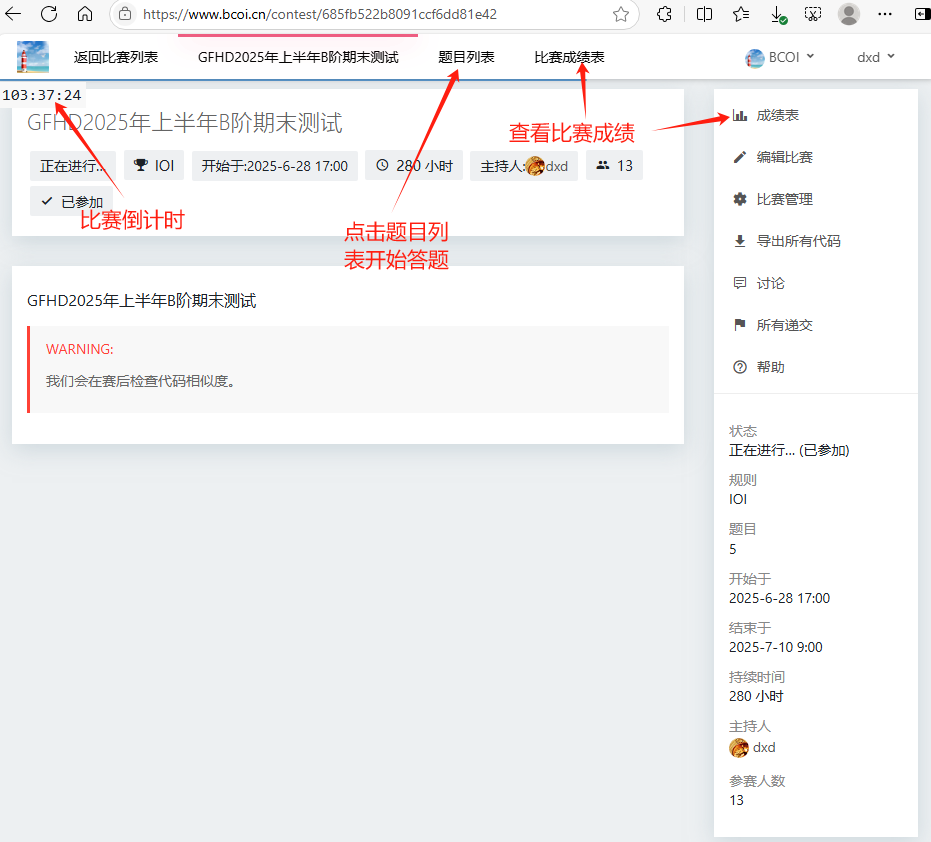Start a screenshot capture from the toolbar

(813, 14)
